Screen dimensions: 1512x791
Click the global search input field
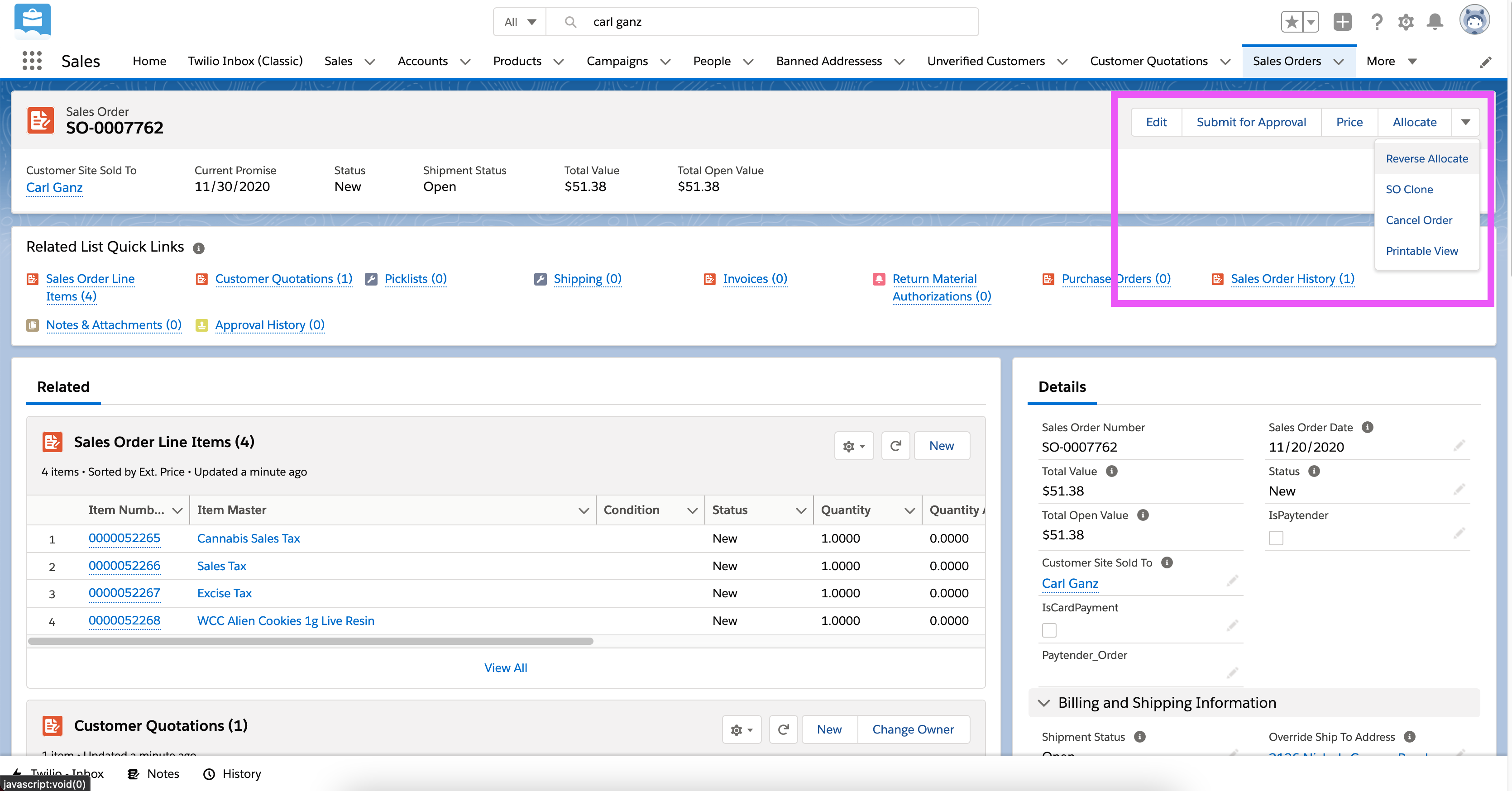(762, 22)
